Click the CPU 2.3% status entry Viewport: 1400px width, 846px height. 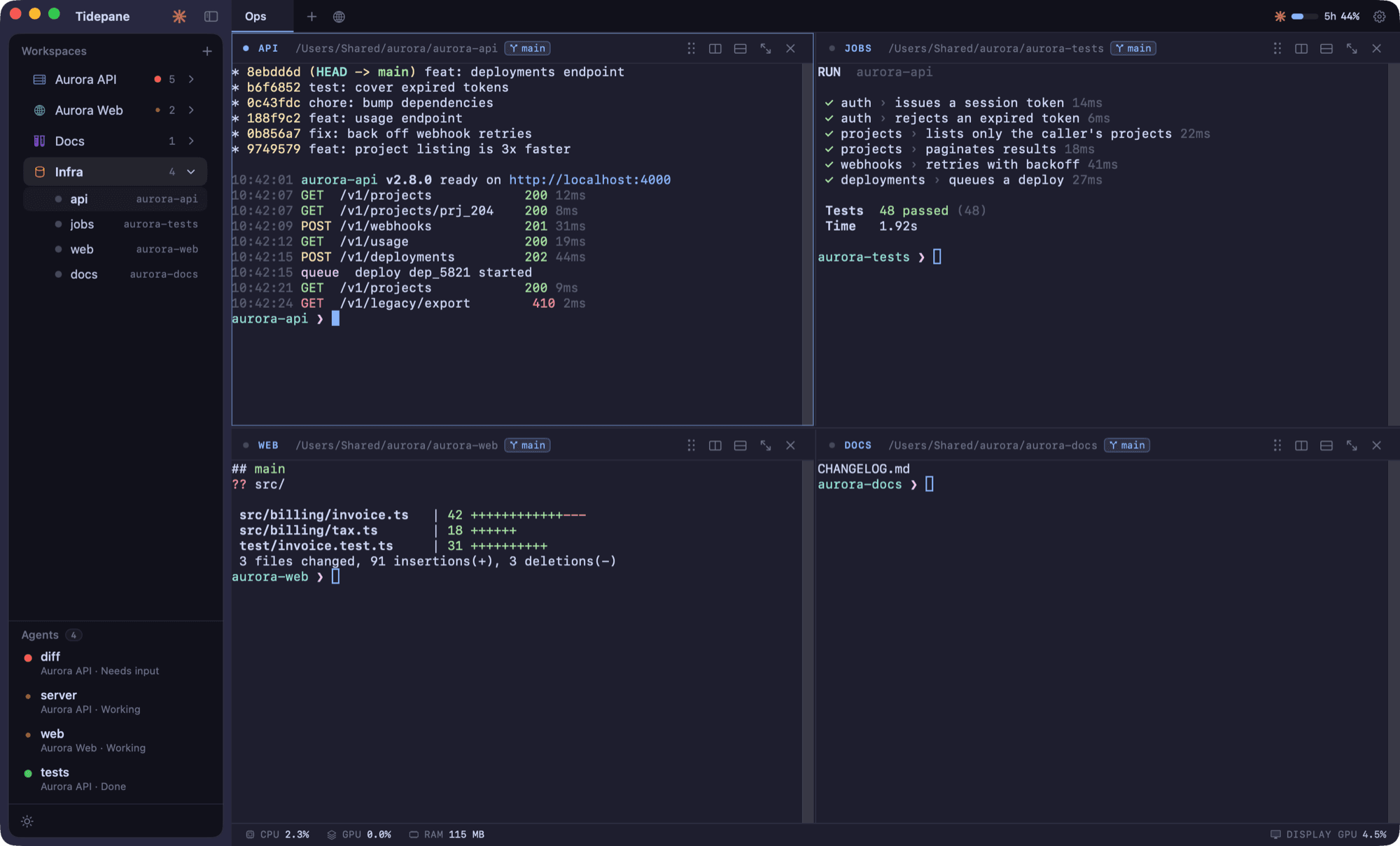click(x=278, y=834)
